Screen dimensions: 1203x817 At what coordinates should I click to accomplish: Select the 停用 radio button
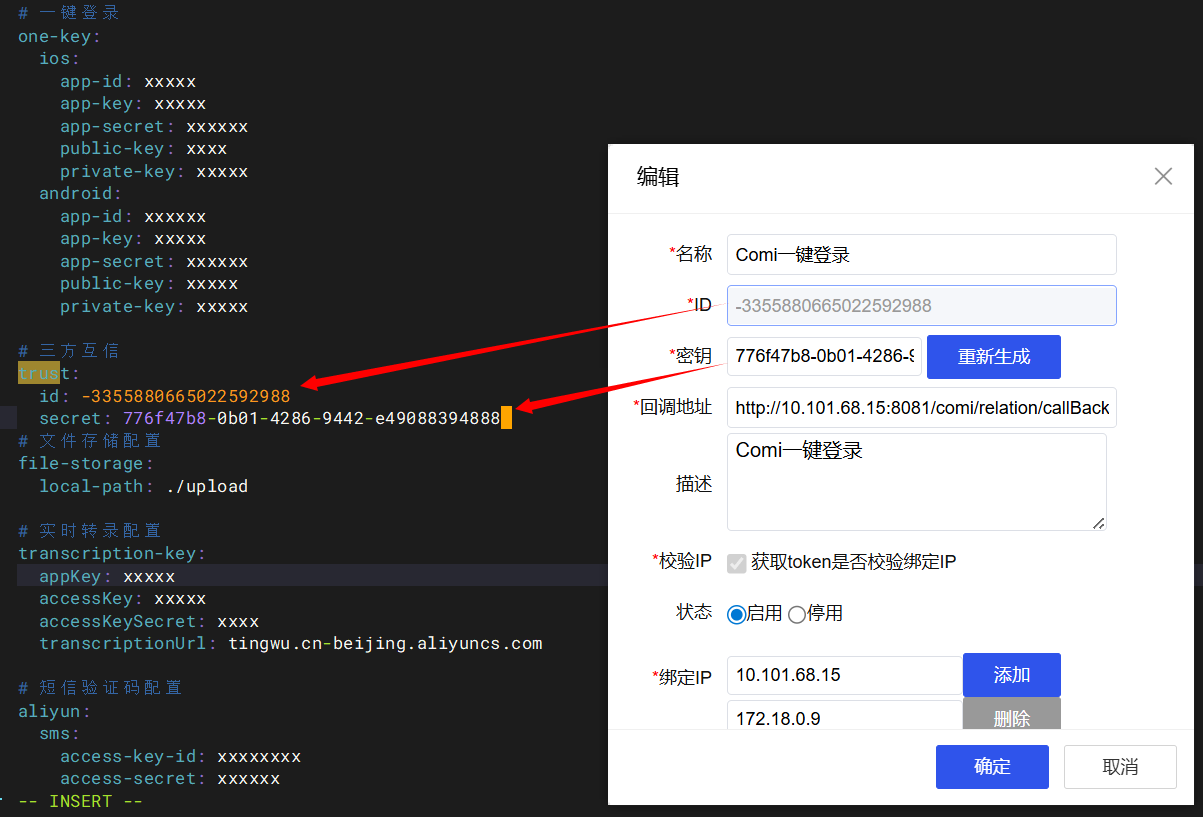[x=797, y=614]
